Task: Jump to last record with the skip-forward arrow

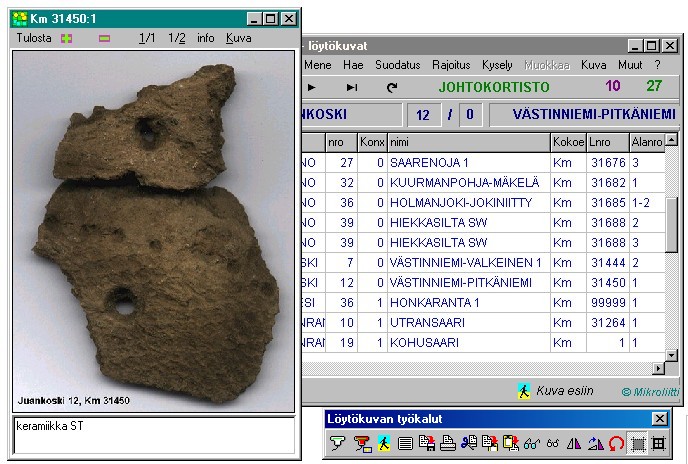Action: pos(352,88)
